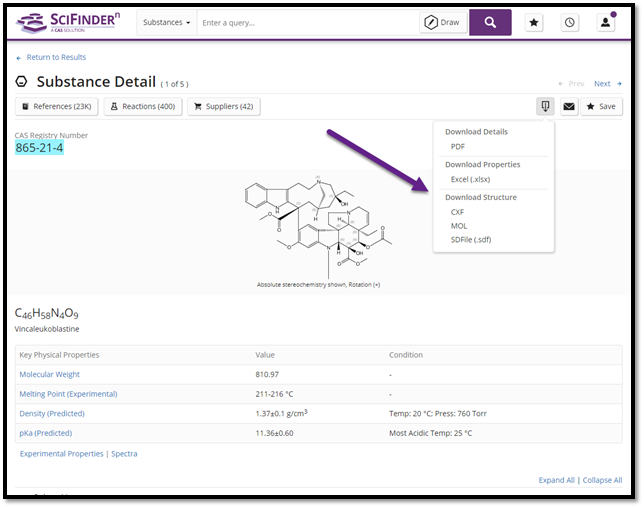Toggle the download menu icon
Image resolution: width=644 pixels, height=508 pixels.
pos(545,107)
